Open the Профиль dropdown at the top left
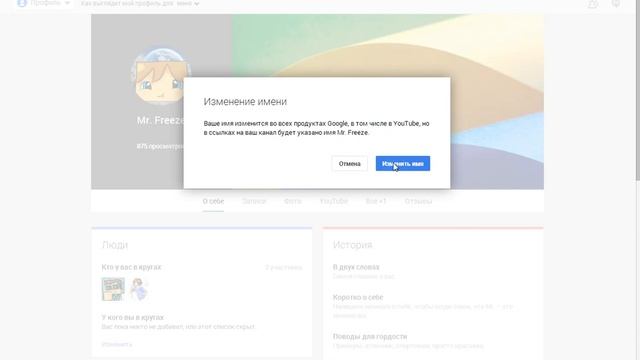The width and height of the screenshot is (640, 360). [45, 3]
